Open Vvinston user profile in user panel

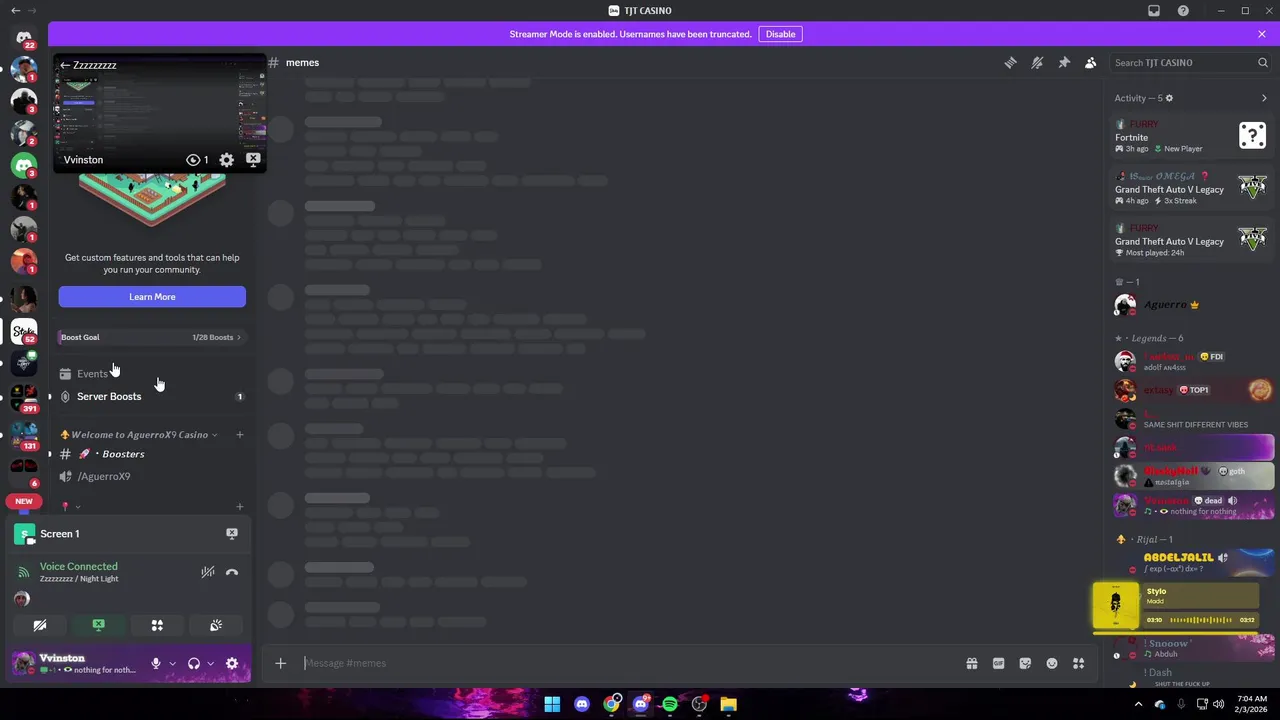click(x=75, y=664)
